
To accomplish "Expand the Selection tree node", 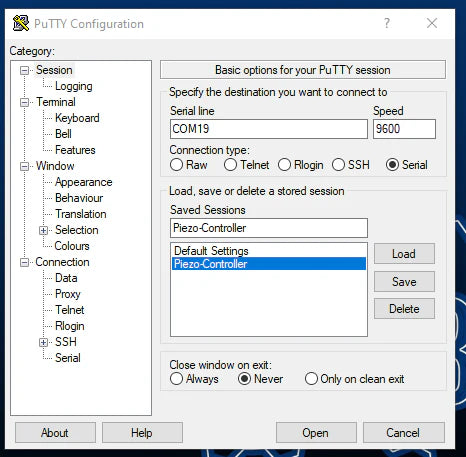I will click(x=43, y=230).
